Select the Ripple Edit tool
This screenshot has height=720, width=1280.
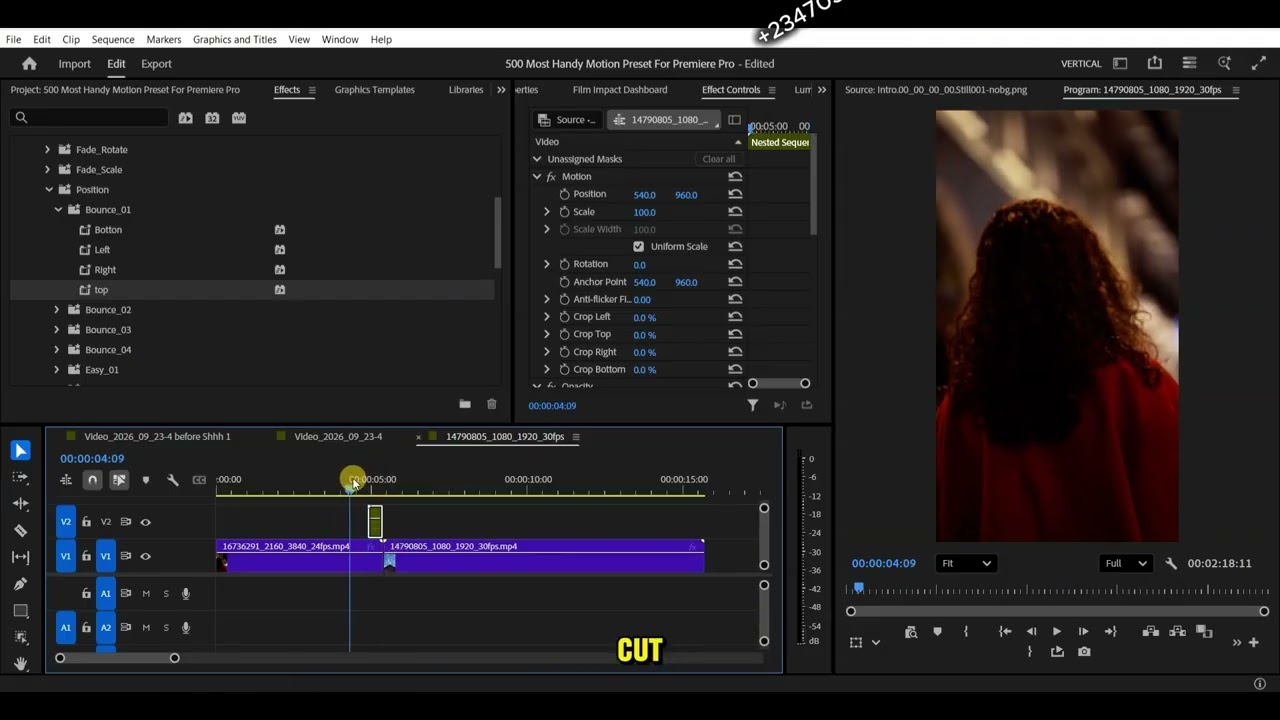(20, 504)
